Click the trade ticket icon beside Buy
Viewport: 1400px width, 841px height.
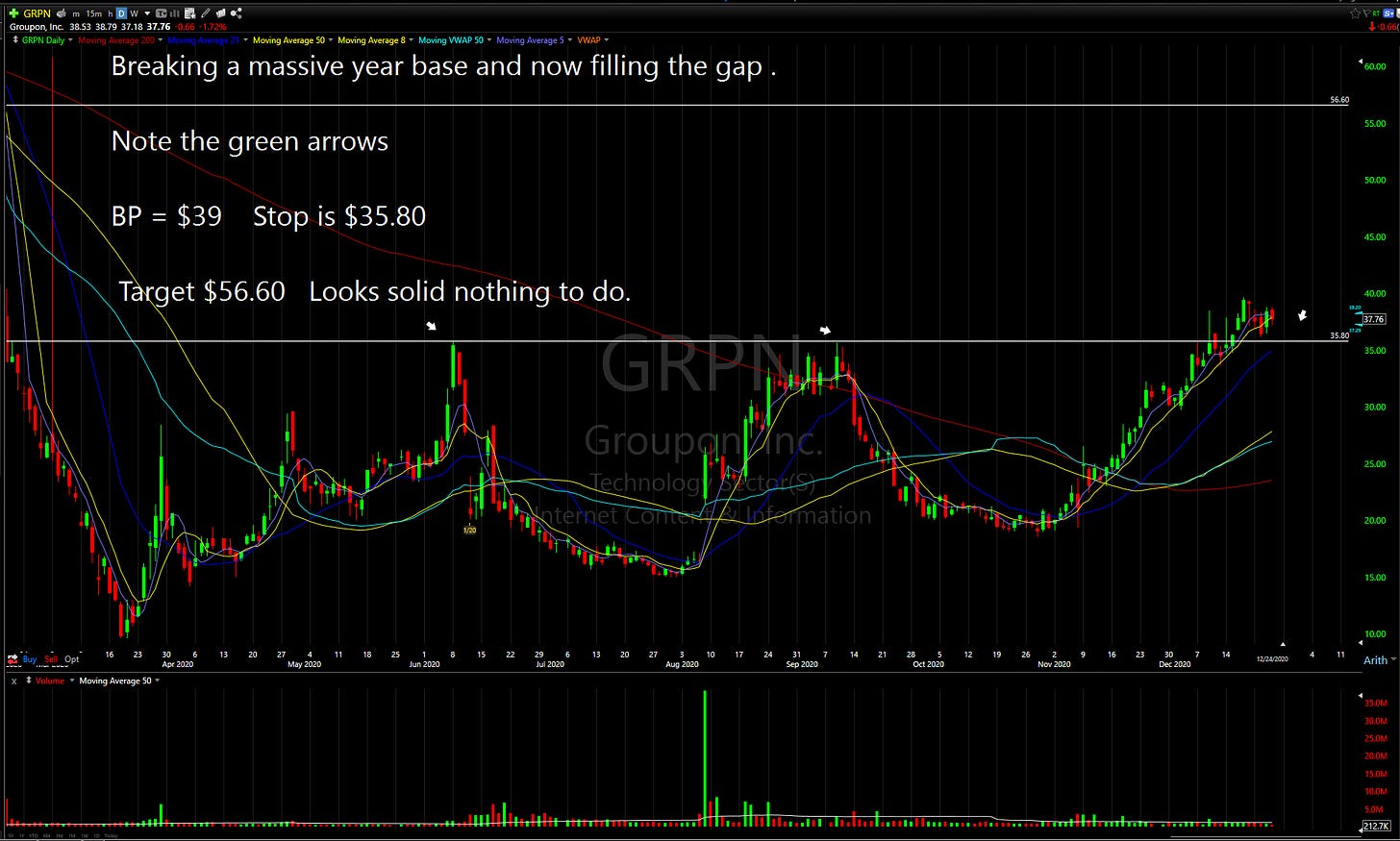12,659
